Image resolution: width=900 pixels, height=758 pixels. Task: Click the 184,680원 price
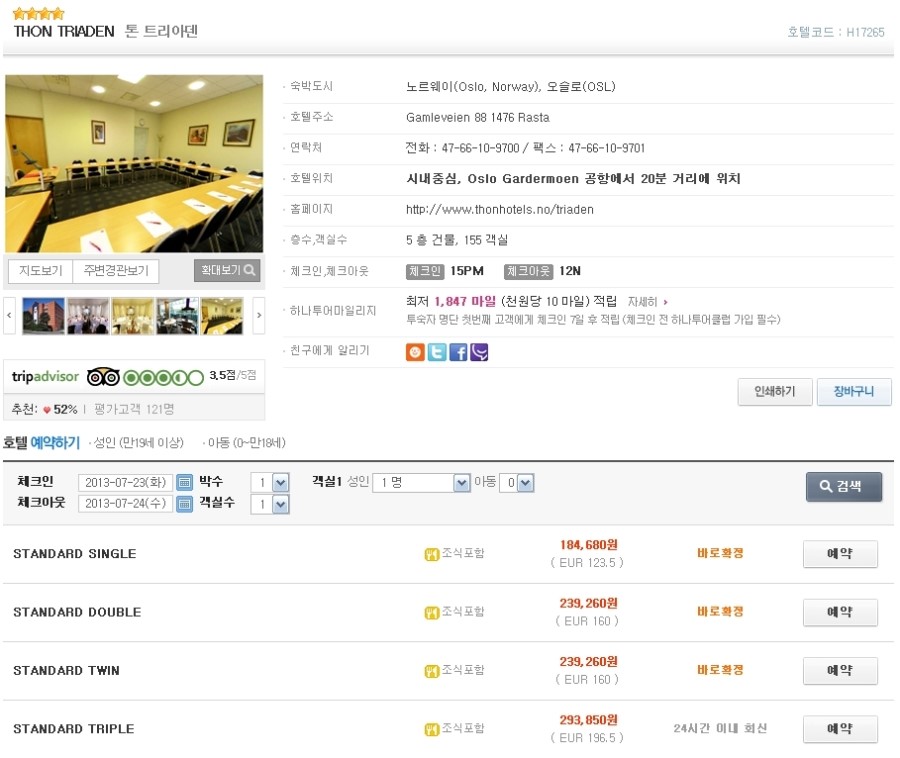pyautogui.click(x=588, y=545)
